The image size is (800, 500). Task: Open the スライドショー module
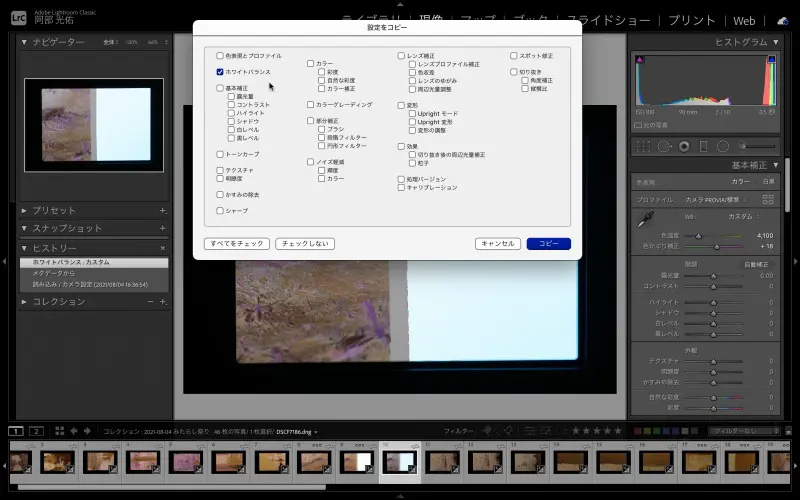point(609,20)
